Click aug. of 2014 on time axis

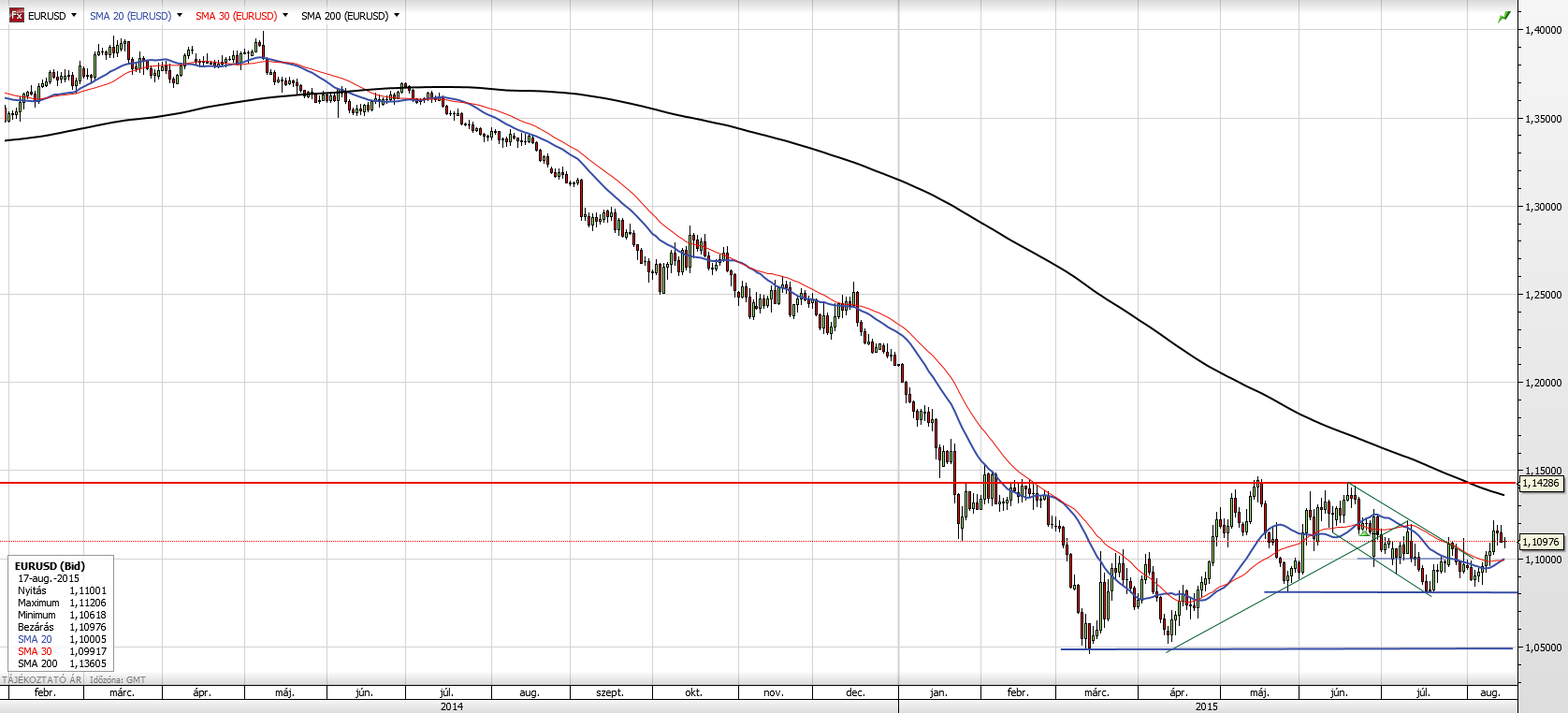pyautogui.click(x=530, y=692)
